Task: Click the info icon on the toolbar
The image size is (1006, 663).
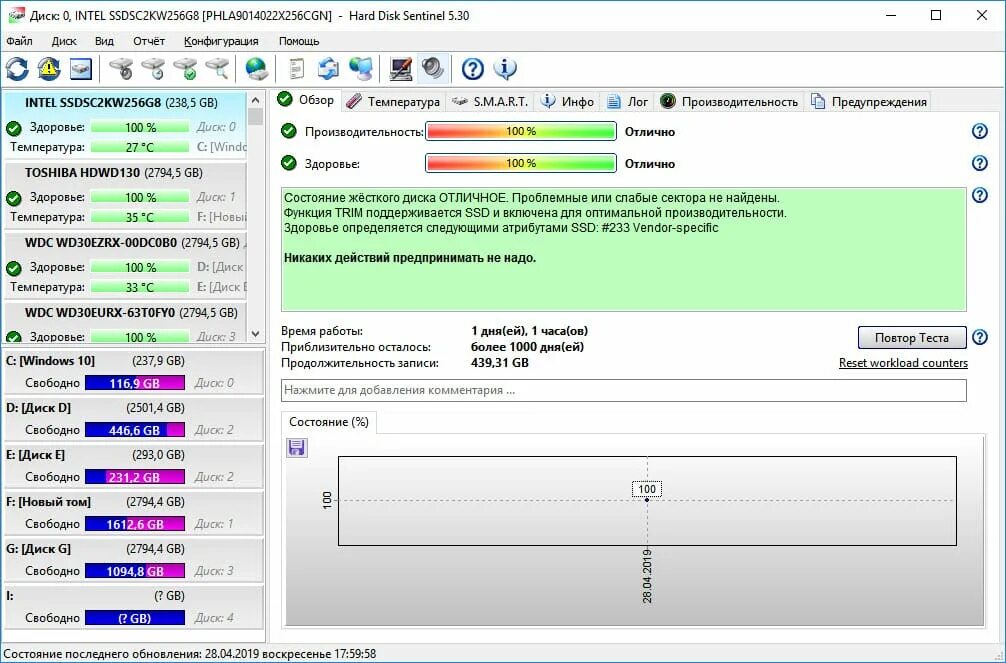Action: 504,69
